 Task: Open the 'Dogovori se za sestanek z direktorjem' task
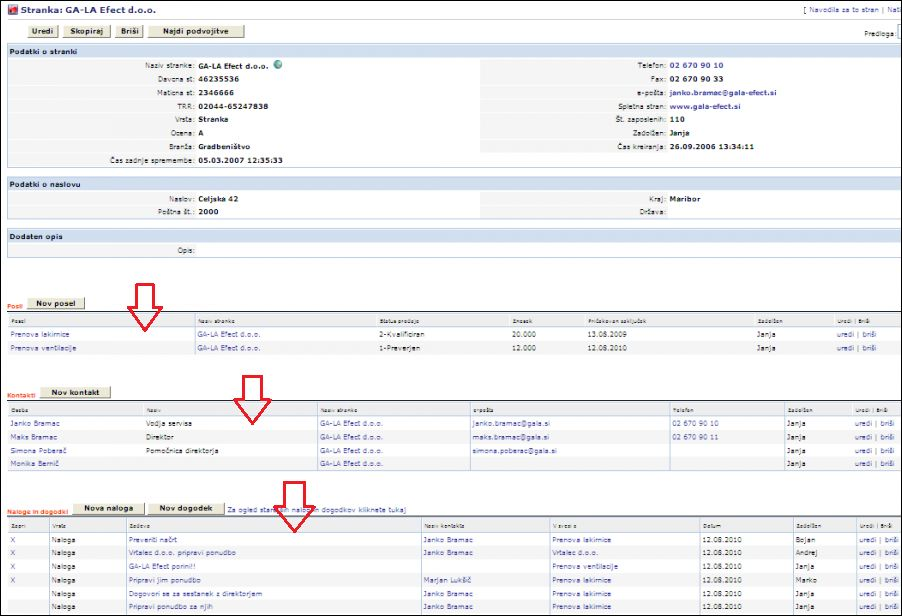195,593
